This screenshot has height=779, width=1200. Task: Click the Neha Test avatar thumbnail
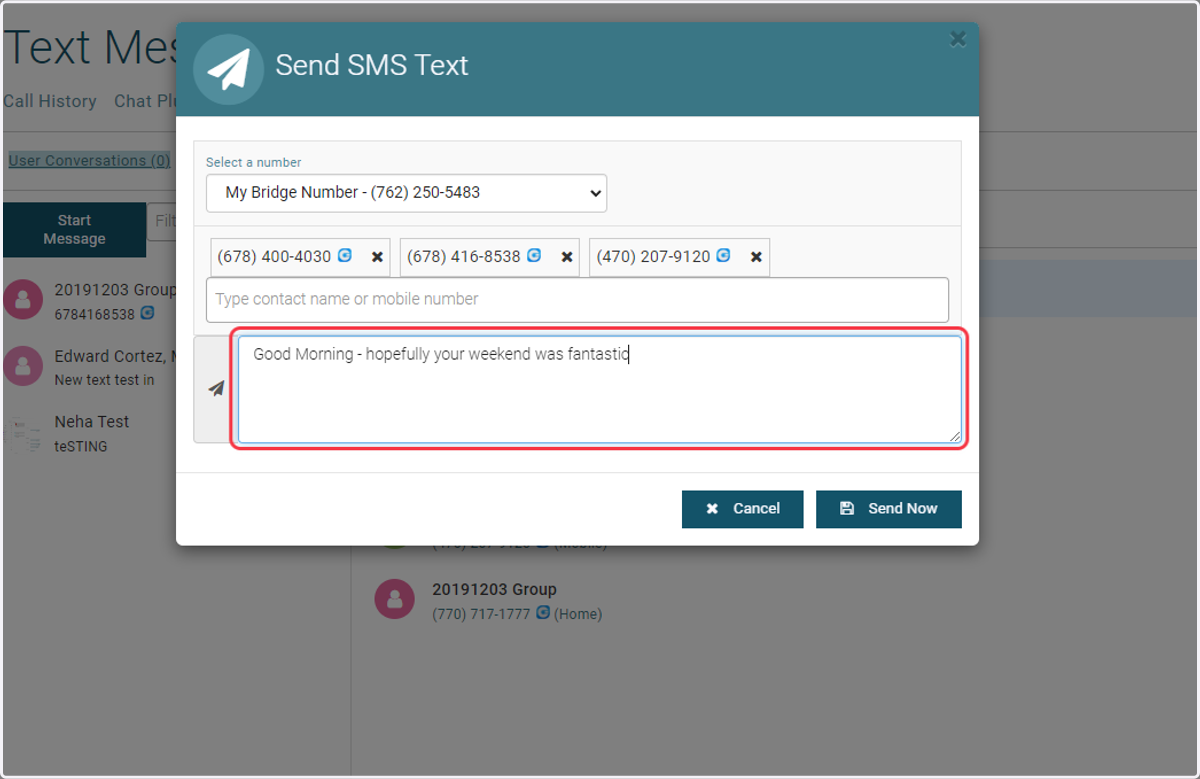pos(23,433)
